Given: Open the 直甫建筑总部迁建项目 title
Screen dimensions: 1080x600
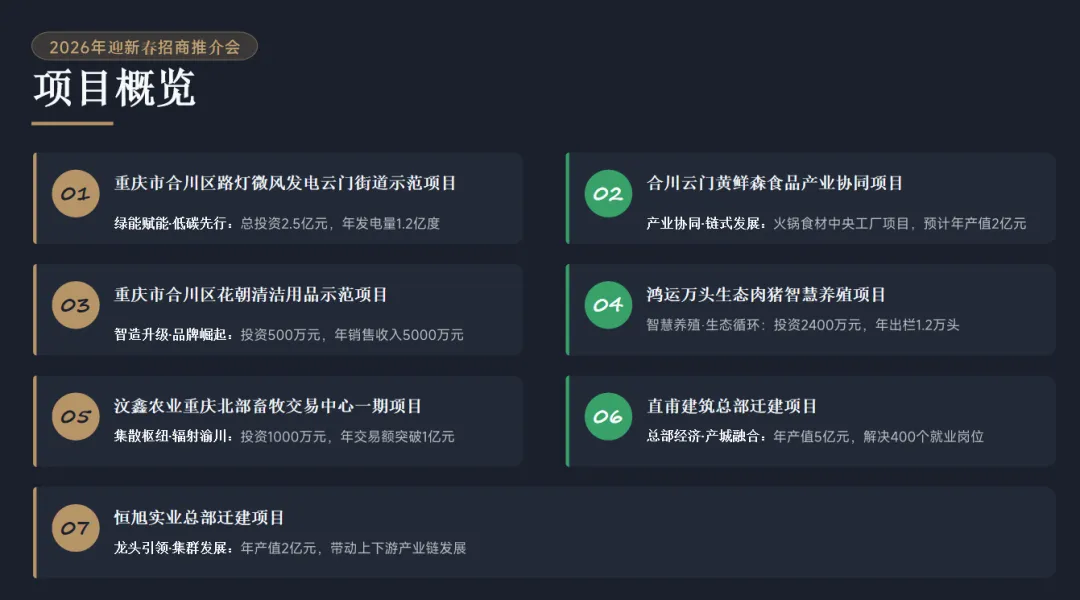Looking at the screenshot, I should pyautogui.click(x=731, y=406).
